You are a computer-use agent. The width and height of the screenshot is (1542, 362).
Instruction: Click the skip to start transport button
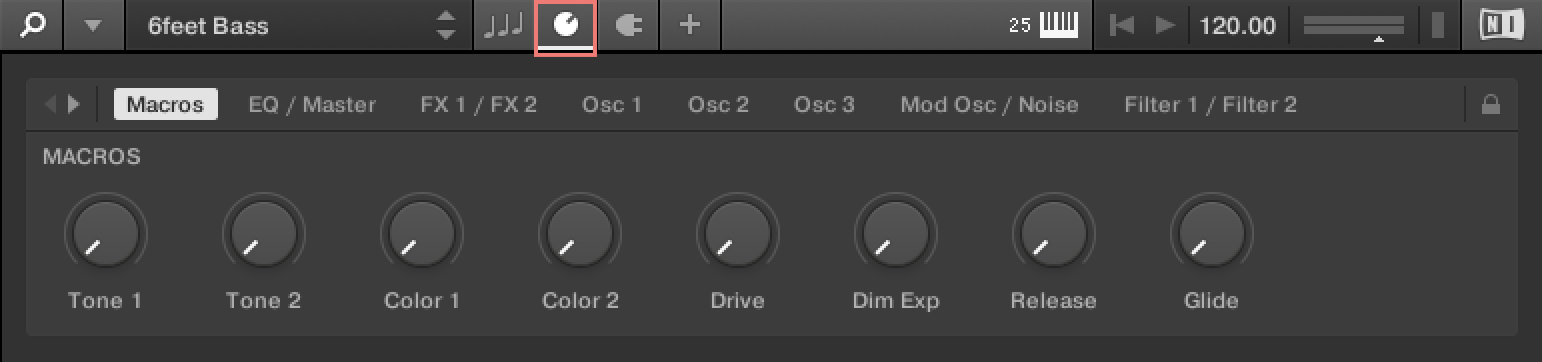click(1122, 25)
